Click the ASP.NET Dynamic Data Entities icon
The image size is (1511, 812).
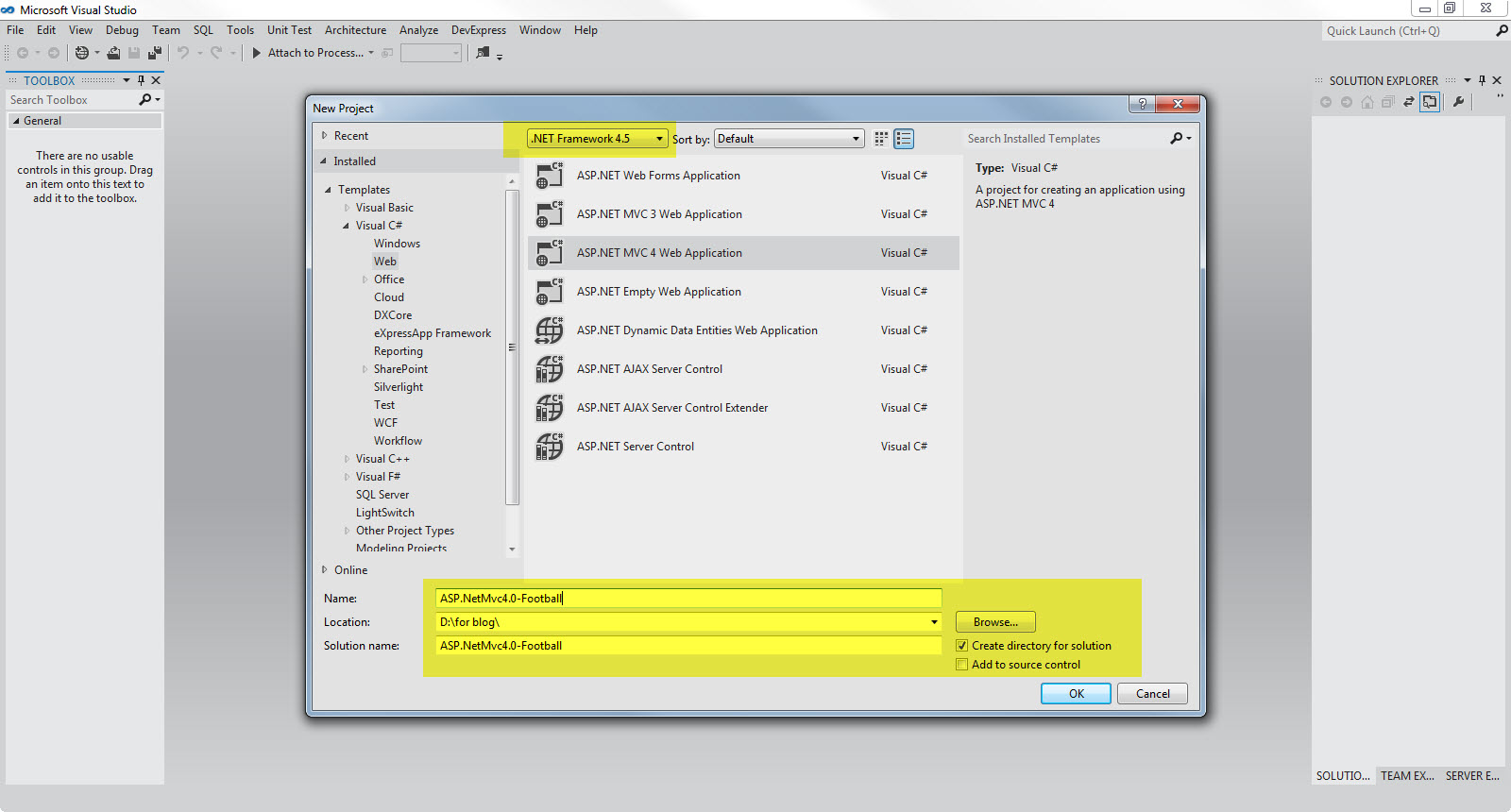click(x=549, y=330)
